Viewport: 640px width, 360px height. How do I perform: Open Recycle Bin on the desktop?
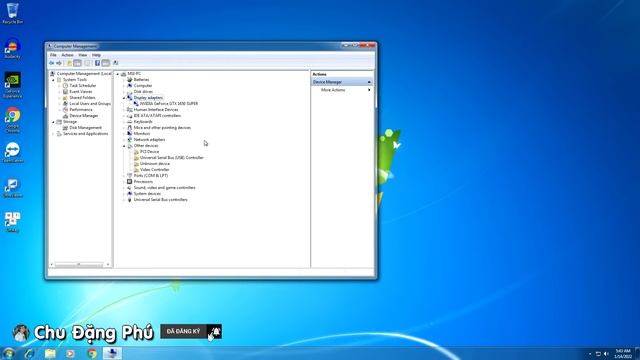click(12, 13)
